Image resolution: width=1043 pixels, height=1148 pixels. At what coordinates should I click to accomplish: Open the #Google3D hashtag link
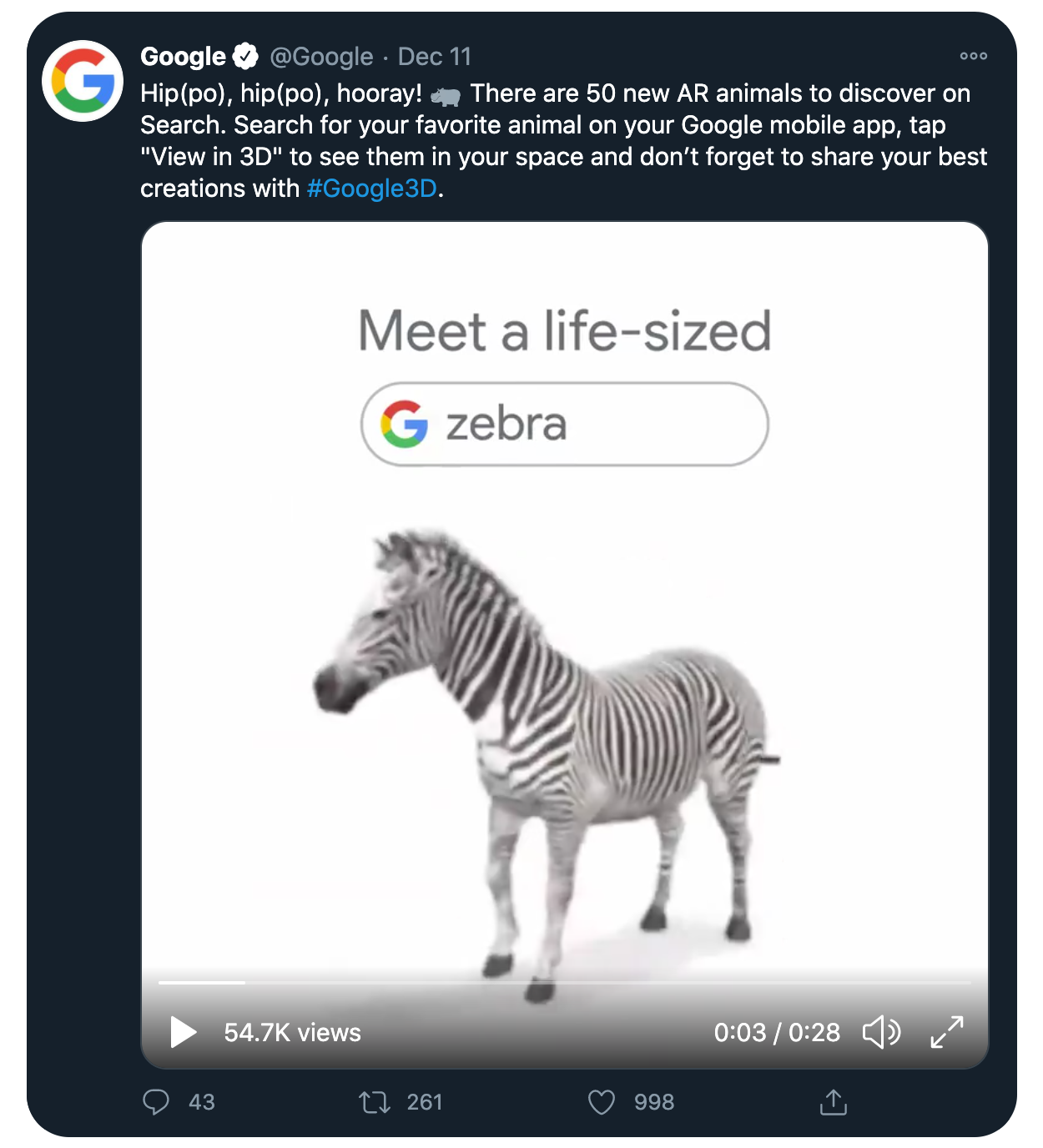tap(372, 189)
